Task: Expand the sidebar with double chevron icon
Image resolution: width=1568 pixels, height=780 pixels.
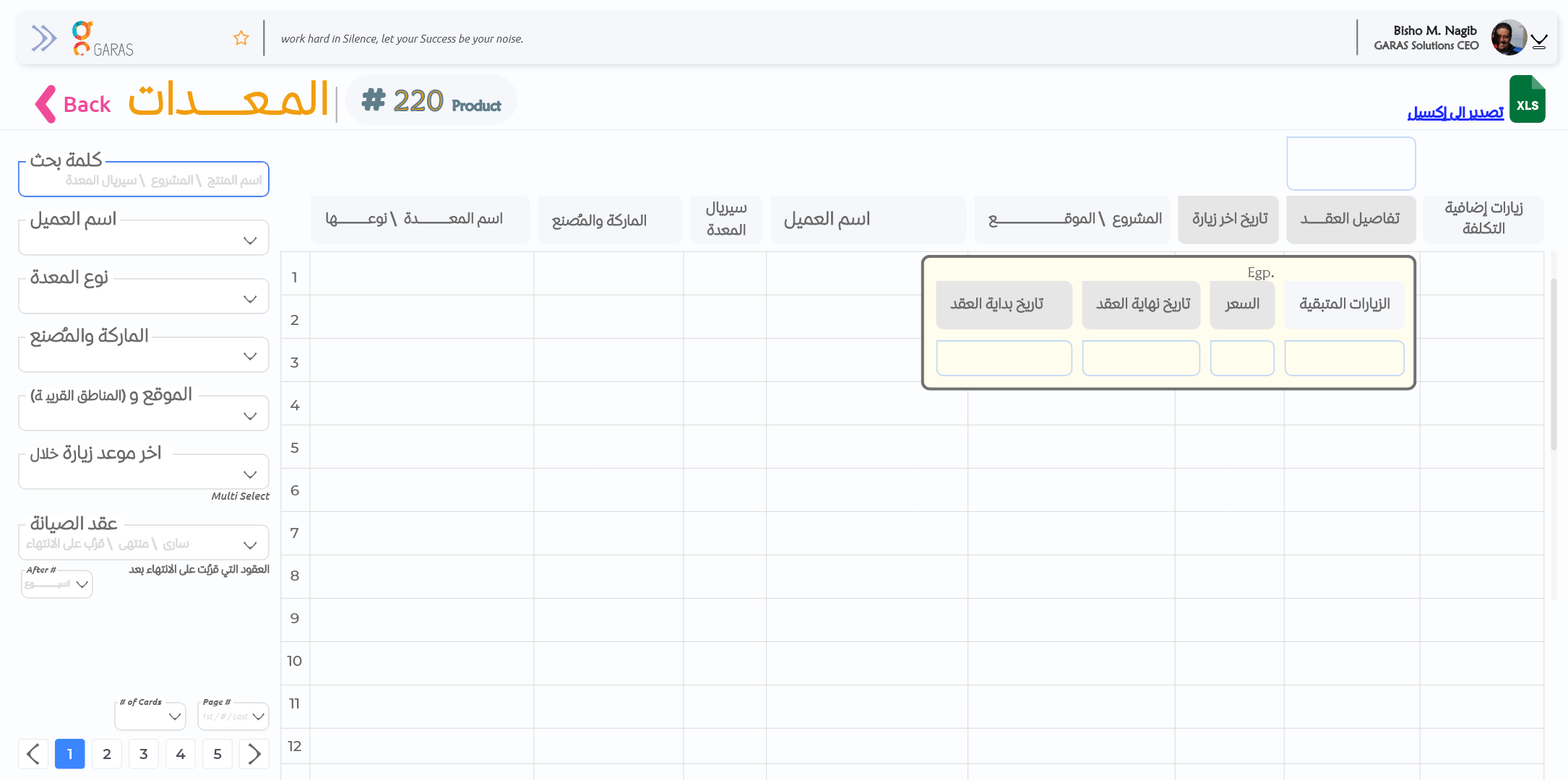Action: (x=43, y=38)
